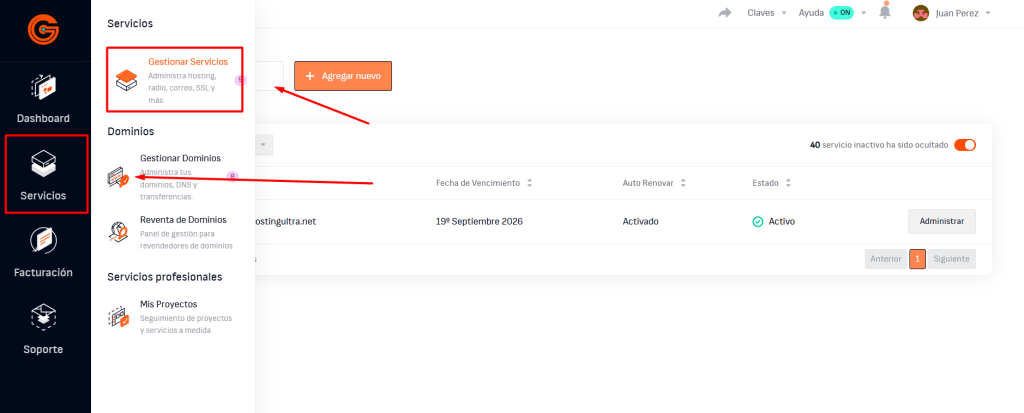
Task: Click the Administrar button
Action: pyautogui.click(x=941, y=221)
